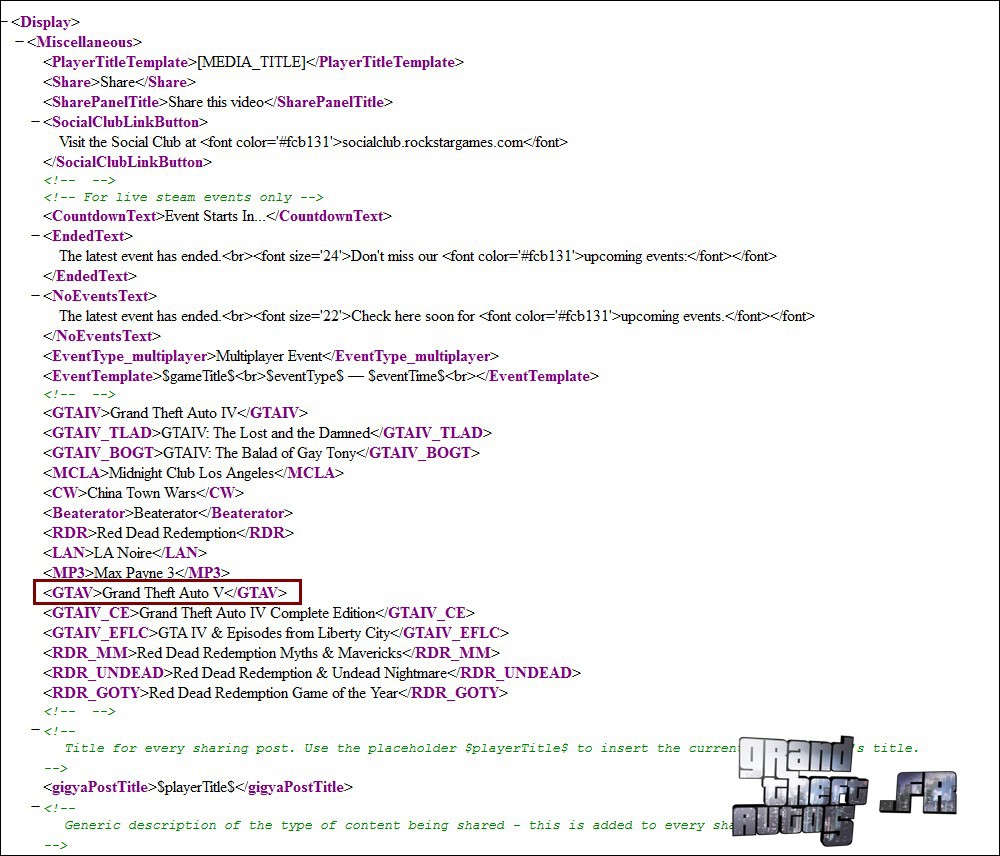Click the 'Check here soon for' NoEventsText line
The image size is (1000, 856).
(x=437, y=316)
